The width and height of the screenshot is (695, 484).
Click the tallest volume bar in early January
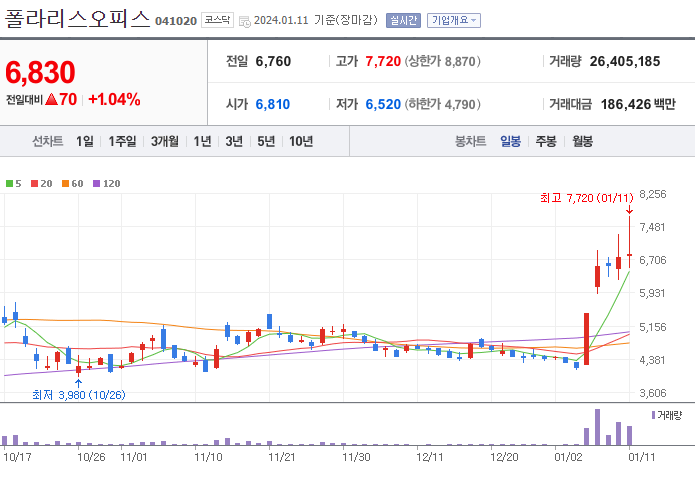pyautogui.click(x=597, y=427)
